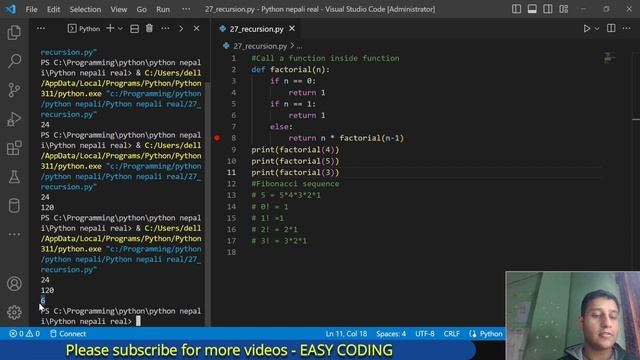Click the highlighted 6 output in terminal
The image size is (640, 360).
click(43, 300)
